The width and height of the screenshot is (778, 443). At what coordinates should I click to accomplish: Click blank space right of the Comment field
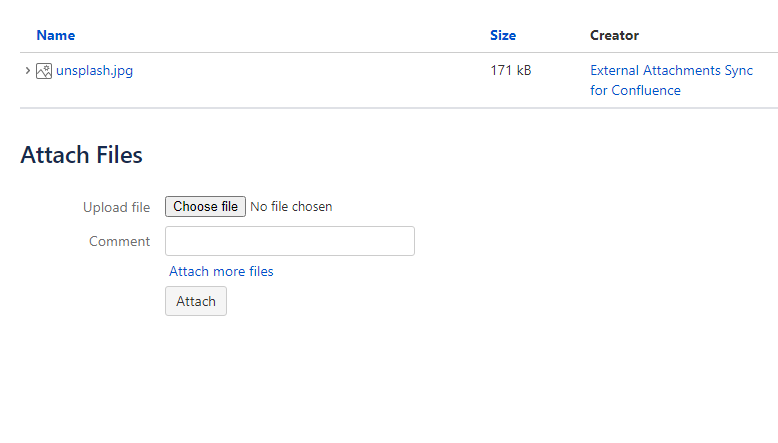580,241
